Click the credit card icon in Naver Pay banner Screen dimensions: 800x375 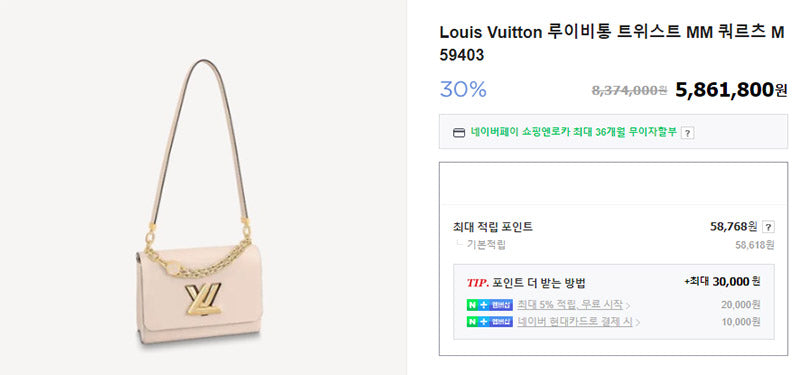[459, 133]
